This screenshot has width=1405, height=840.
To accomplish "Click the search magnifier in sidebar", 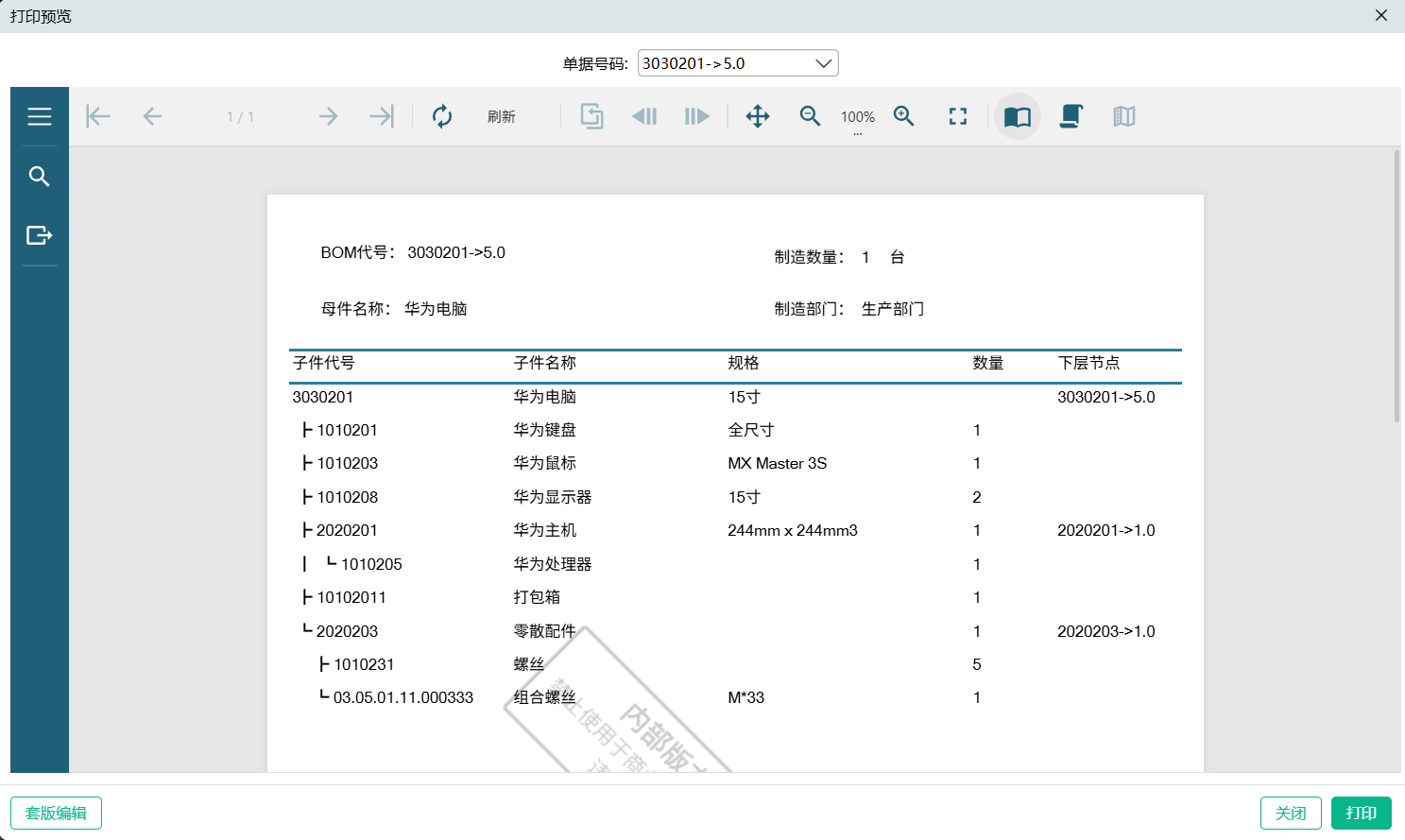I will pyautogui.click(x=39, y=177).
